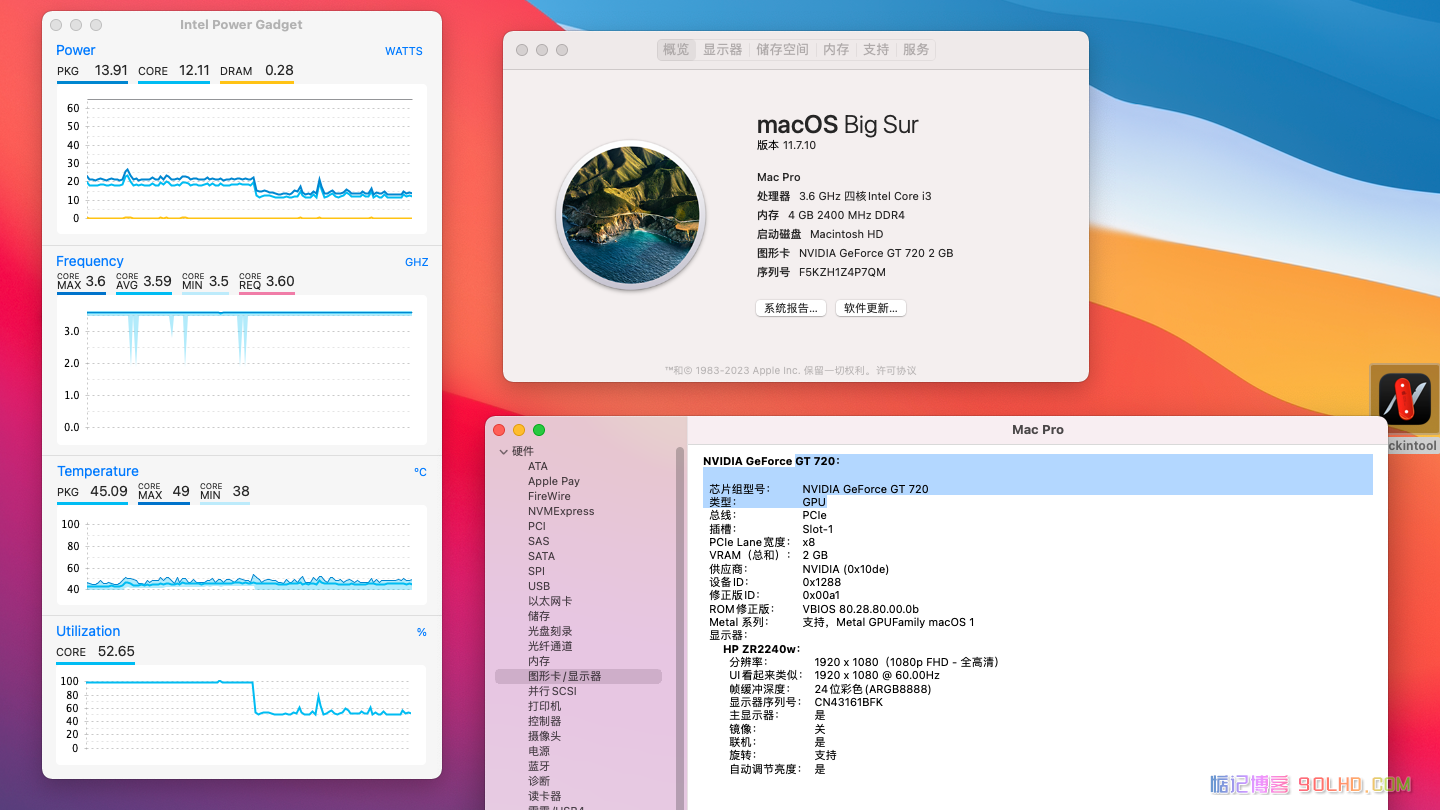
Task: Select FireWire in the sidebar
Action: pyautogui.click(x=549, y=496)
